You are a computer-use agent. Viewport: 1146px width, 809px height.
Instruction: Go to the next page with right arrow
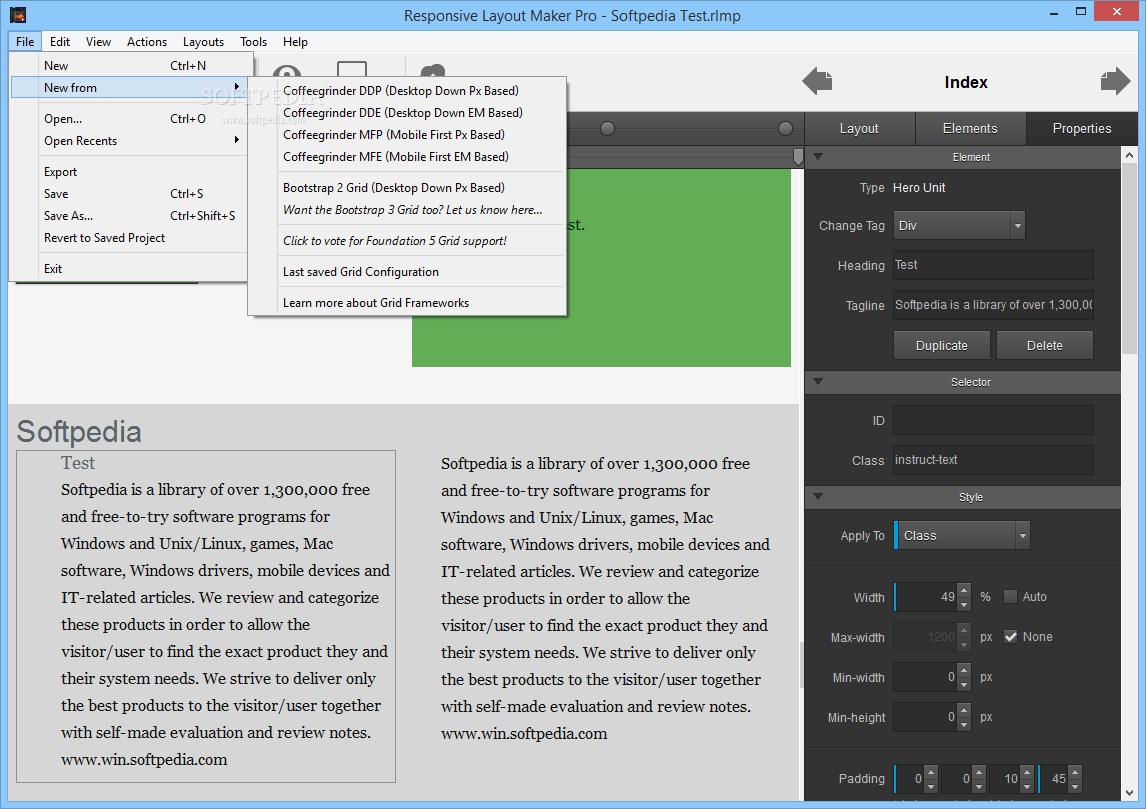point(1115,81)
